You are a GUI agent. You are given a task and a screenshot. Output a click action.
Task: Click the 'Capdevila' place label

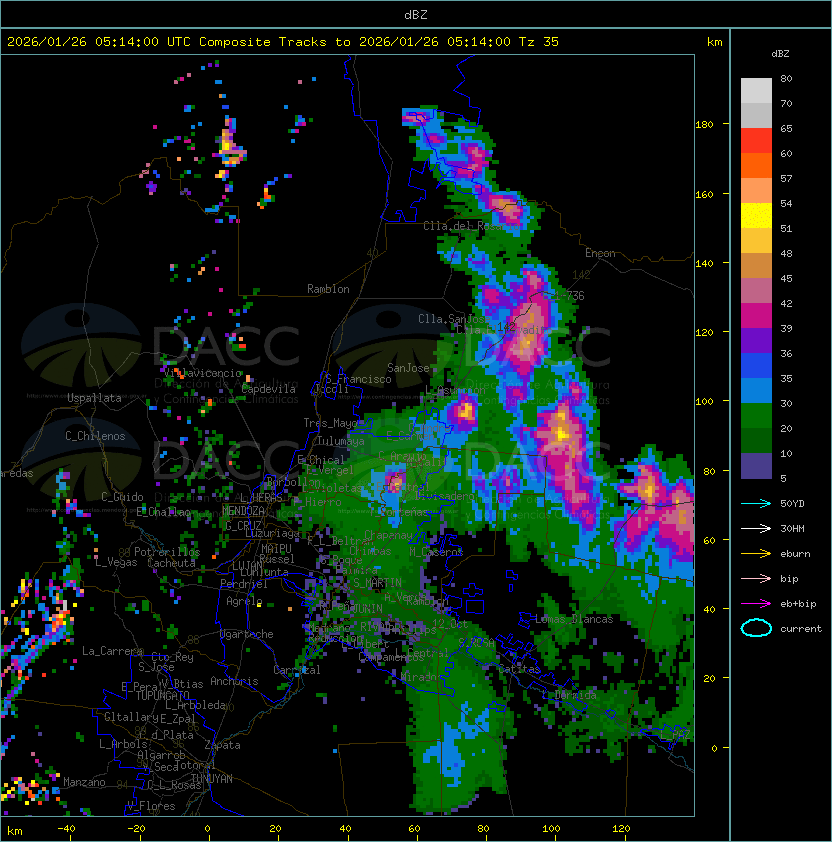[269, 389]
